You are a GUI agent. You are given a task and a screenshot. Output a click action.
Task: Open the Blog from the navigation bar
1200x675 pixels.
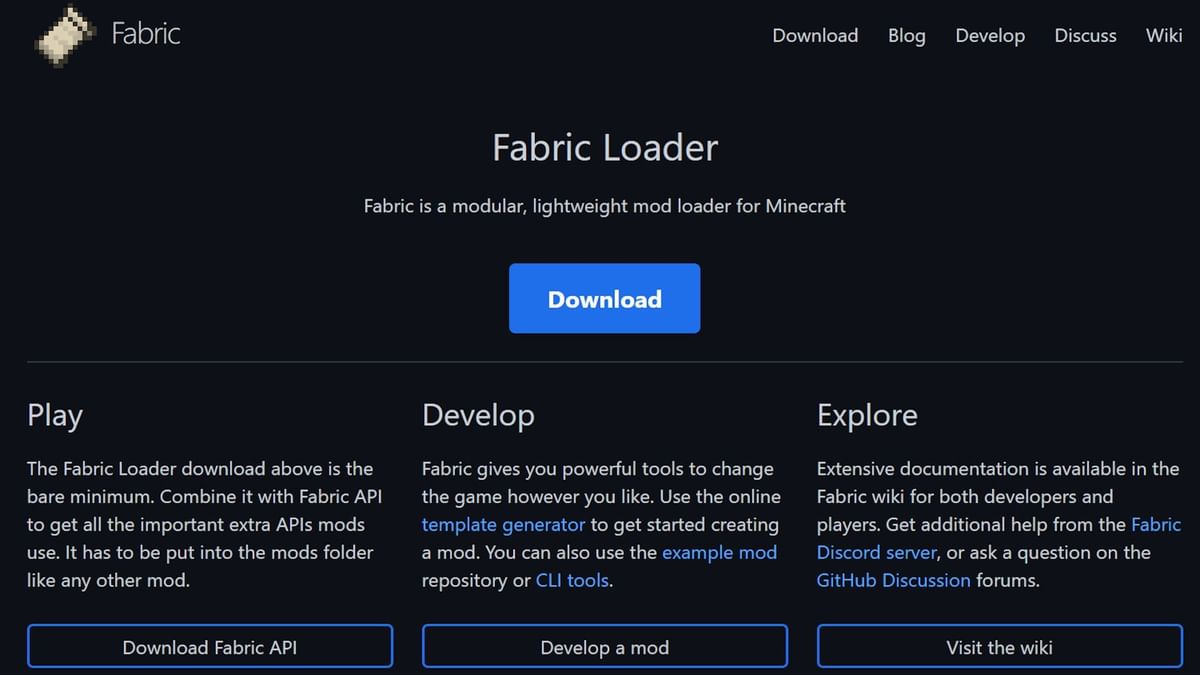906,36
